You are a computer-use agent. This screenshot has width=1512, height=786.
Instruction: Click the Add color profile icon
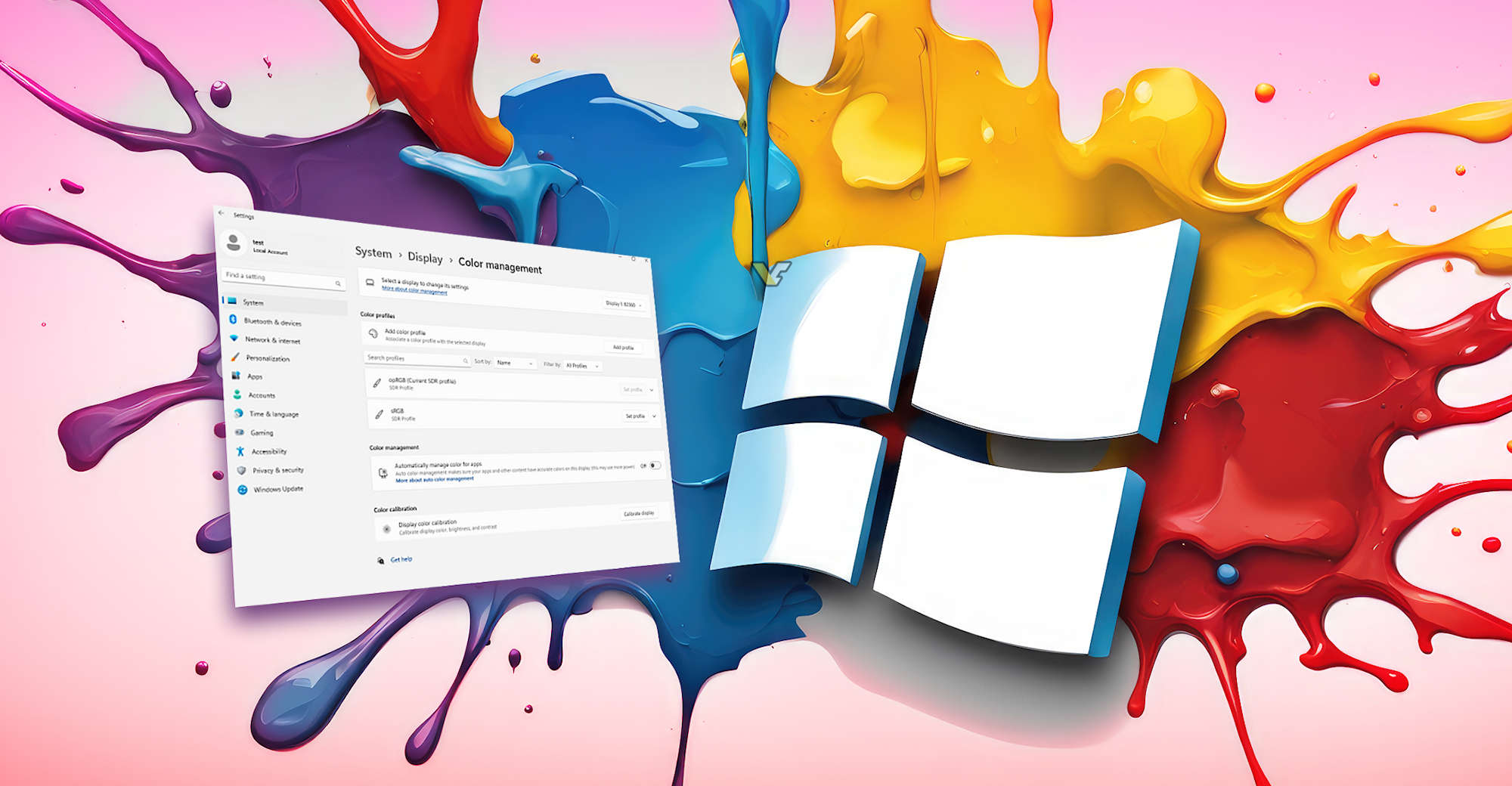click(372, 333)
